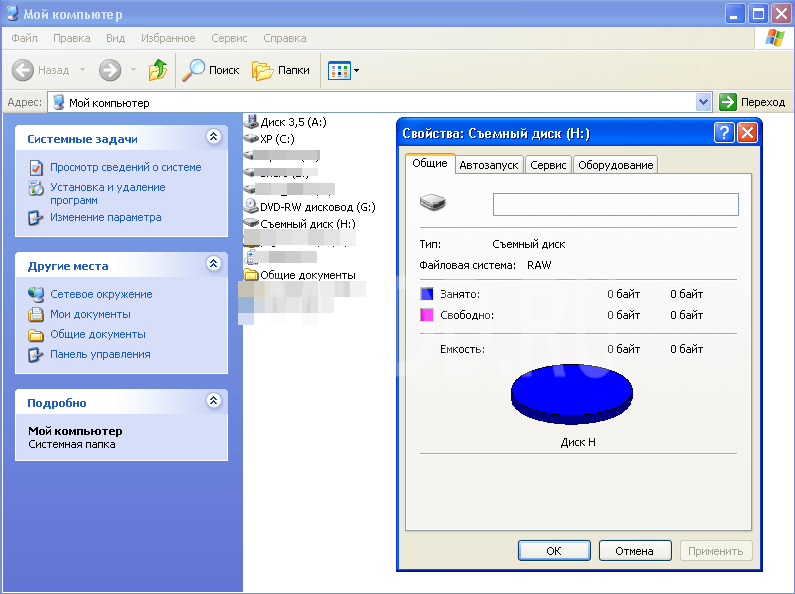Click the blue Занято color swatch
795x594 pixels.
point(427,294)
